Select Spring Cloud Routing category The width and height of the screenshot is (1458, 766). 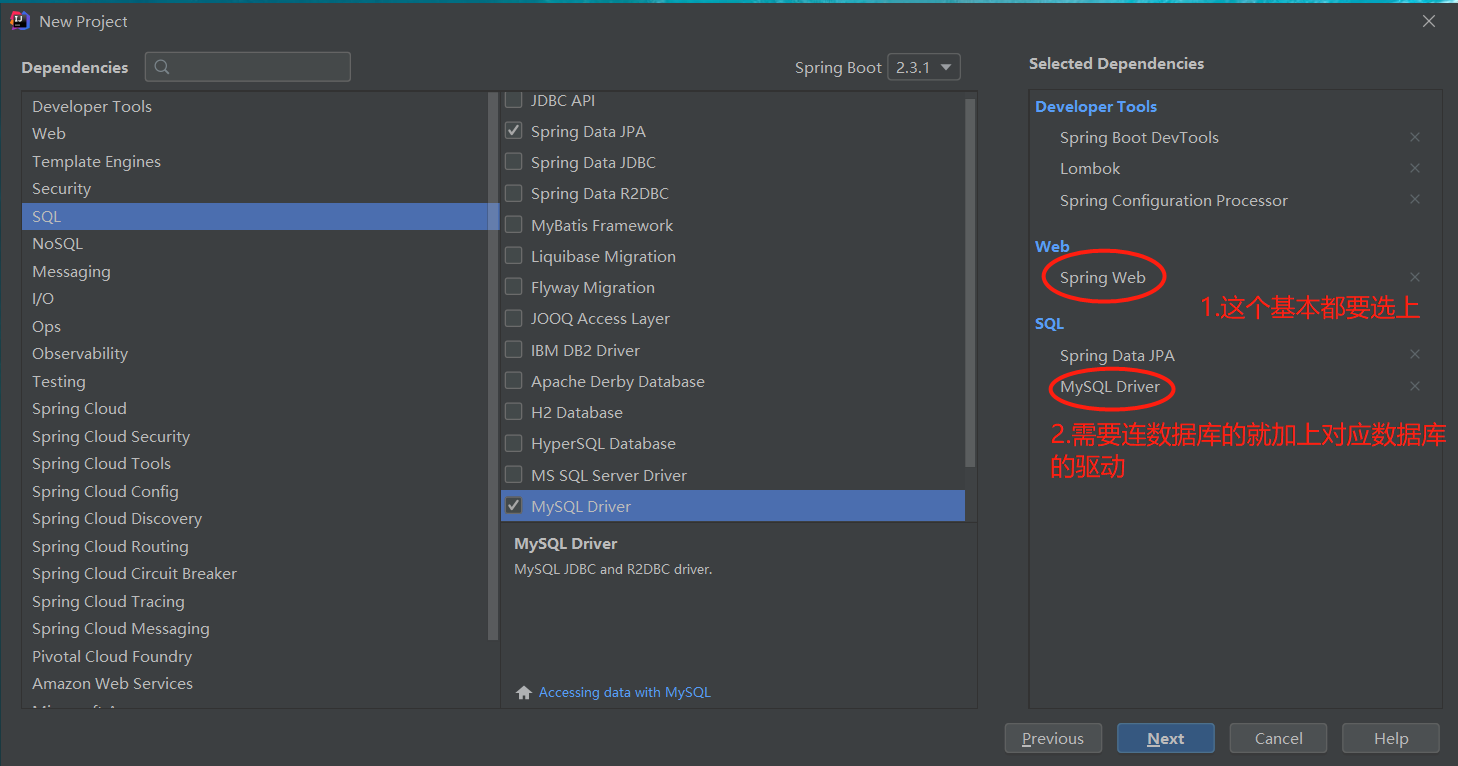tap(255, 546)
